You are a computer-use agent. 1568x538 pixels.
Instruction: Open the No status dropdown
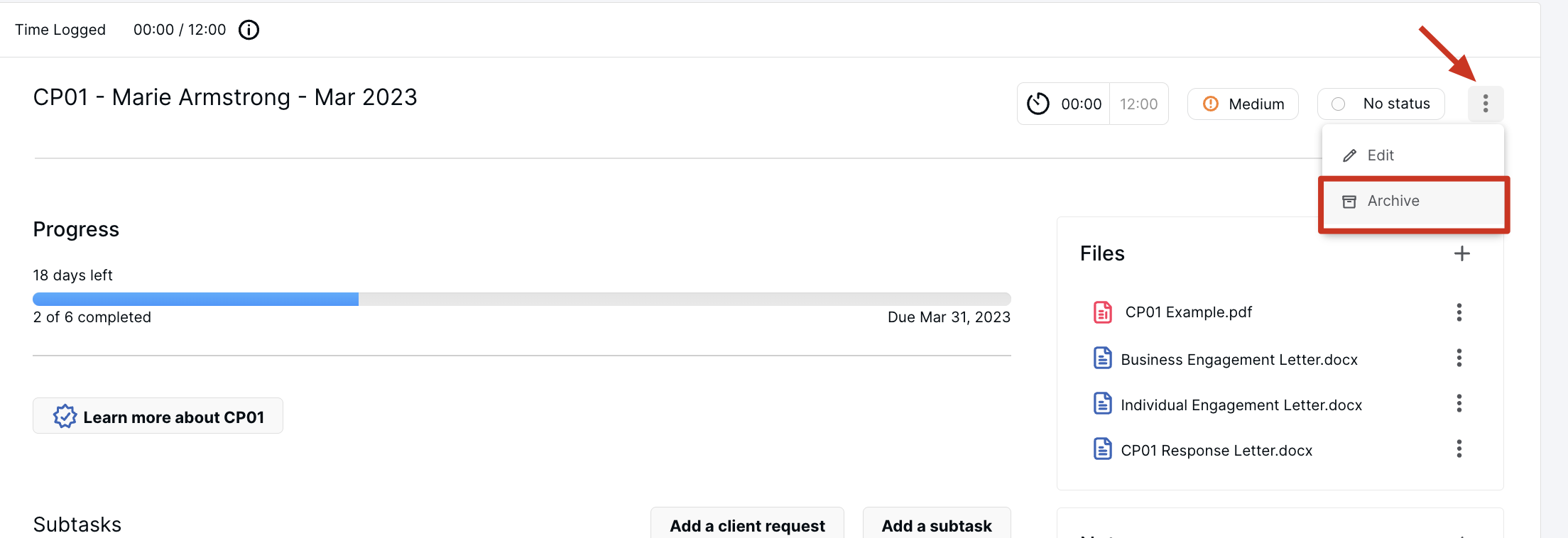[x=1381, y=104]
